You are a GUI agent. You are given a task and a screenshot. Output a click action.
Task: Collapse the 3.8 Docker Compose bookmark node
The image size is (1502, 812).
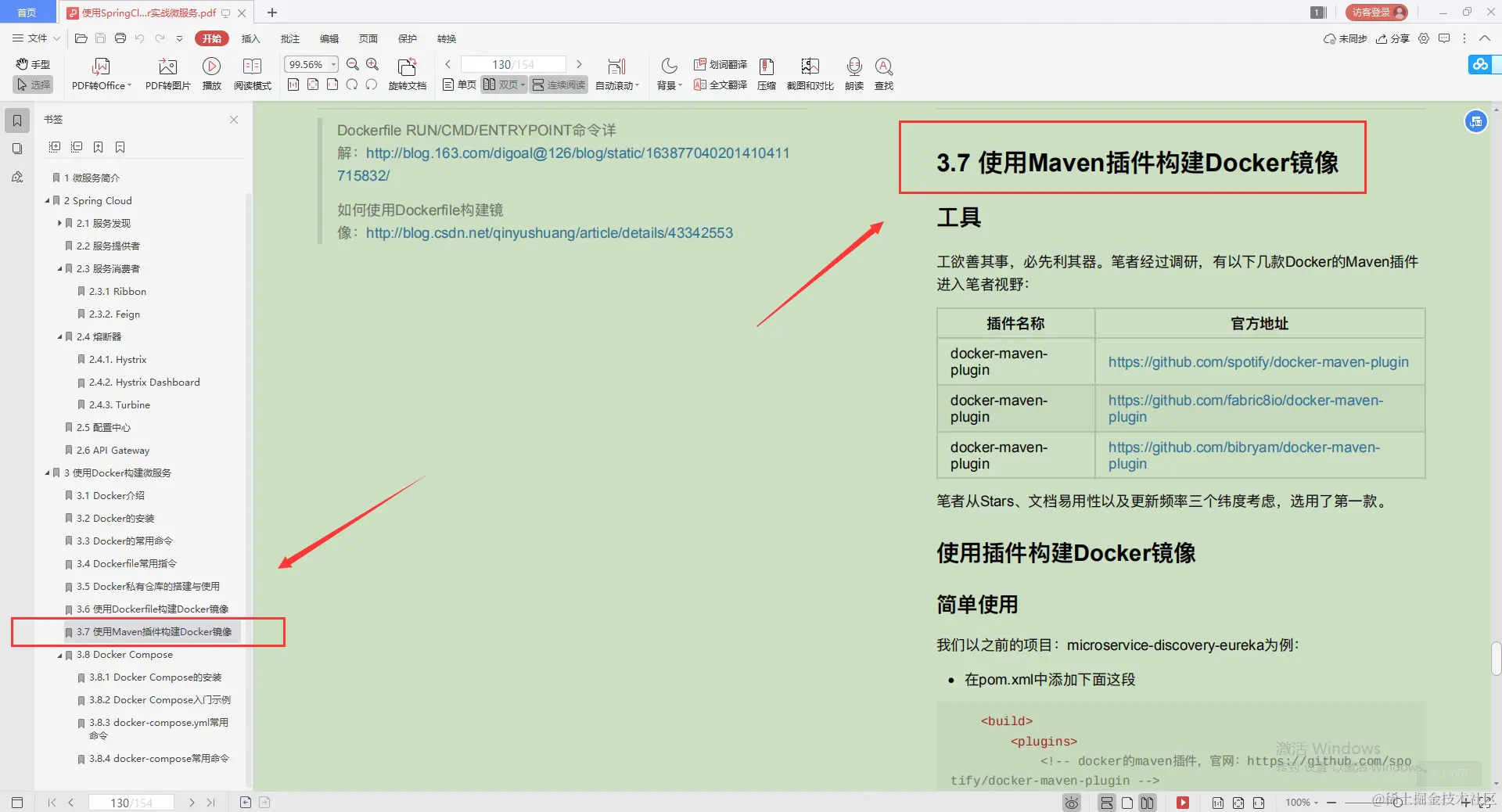pyautogui.click(x=58, y=655)
